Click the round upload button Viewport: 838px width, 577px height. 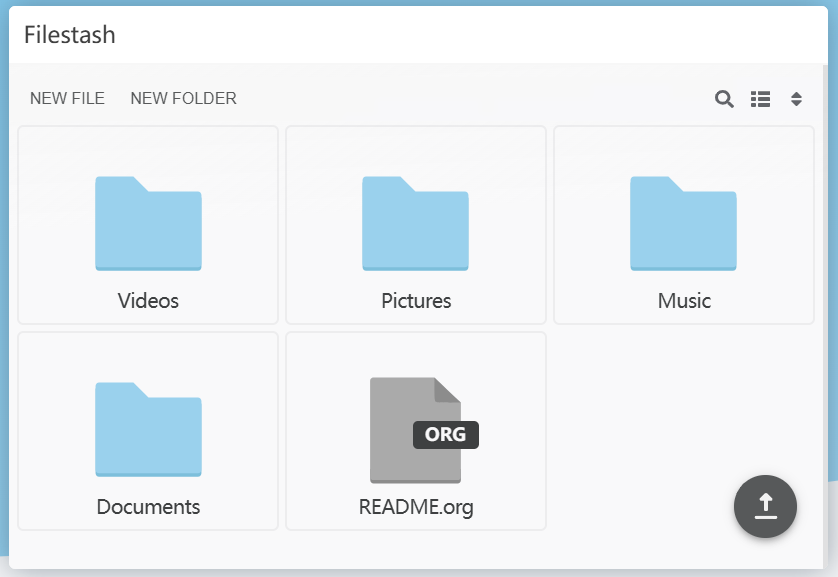[x=765, y=507]
